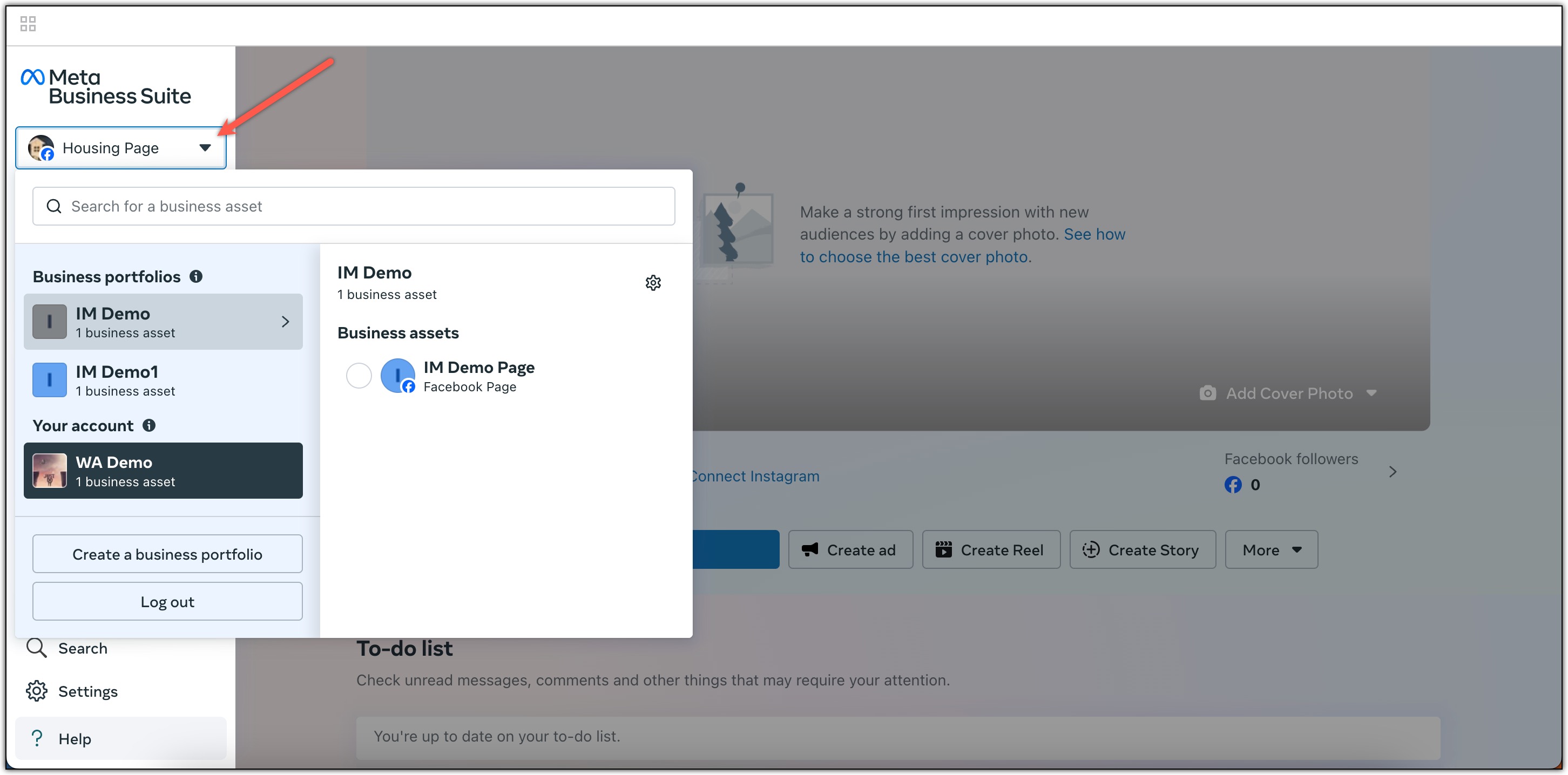
Task: Click the WA Demo profile thumbnail
Action: point(49,471)
